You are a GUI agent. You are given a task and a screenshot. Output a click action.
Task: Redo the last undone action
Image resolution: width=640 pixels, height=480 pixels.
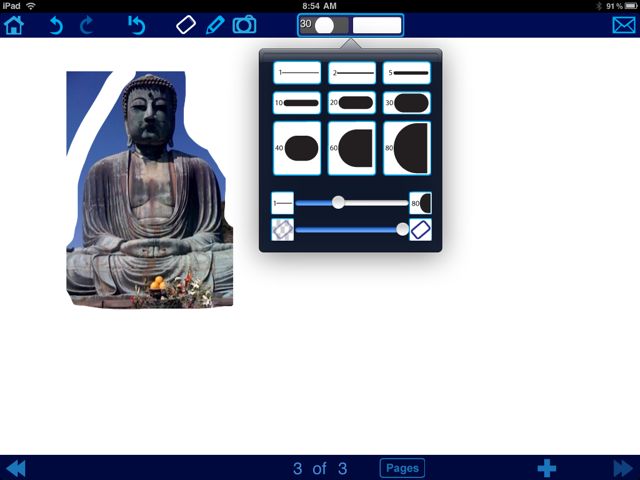pyautogui.click(x=86, y=26)
